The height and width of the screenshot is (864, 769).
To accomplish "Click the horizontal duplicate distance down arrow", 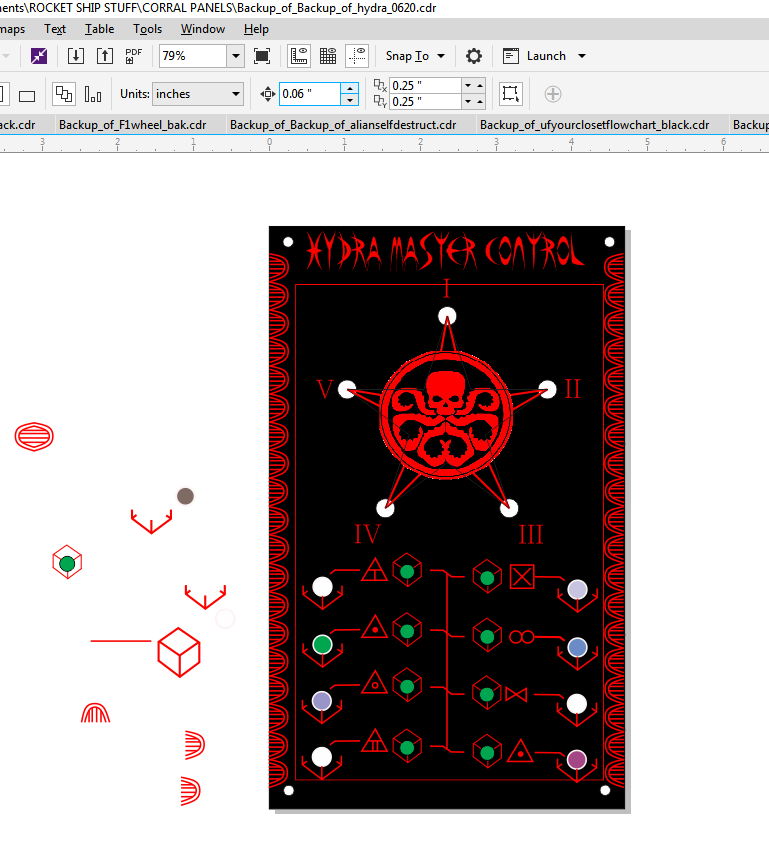I will pos(468,85).
